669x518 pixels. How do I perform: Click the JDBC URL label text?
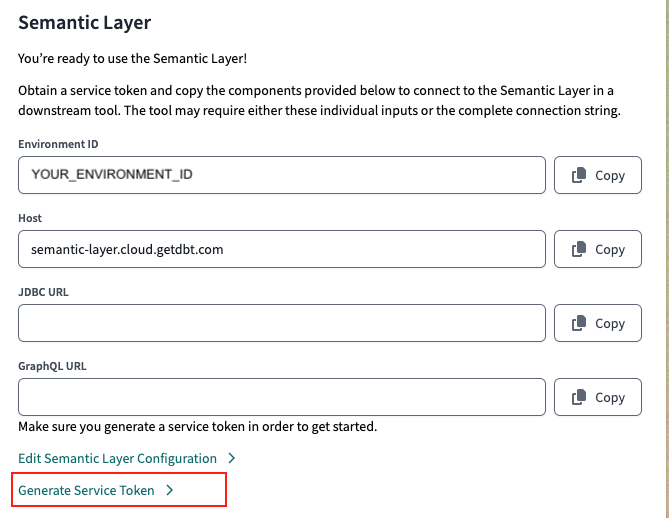pos(43,292)
